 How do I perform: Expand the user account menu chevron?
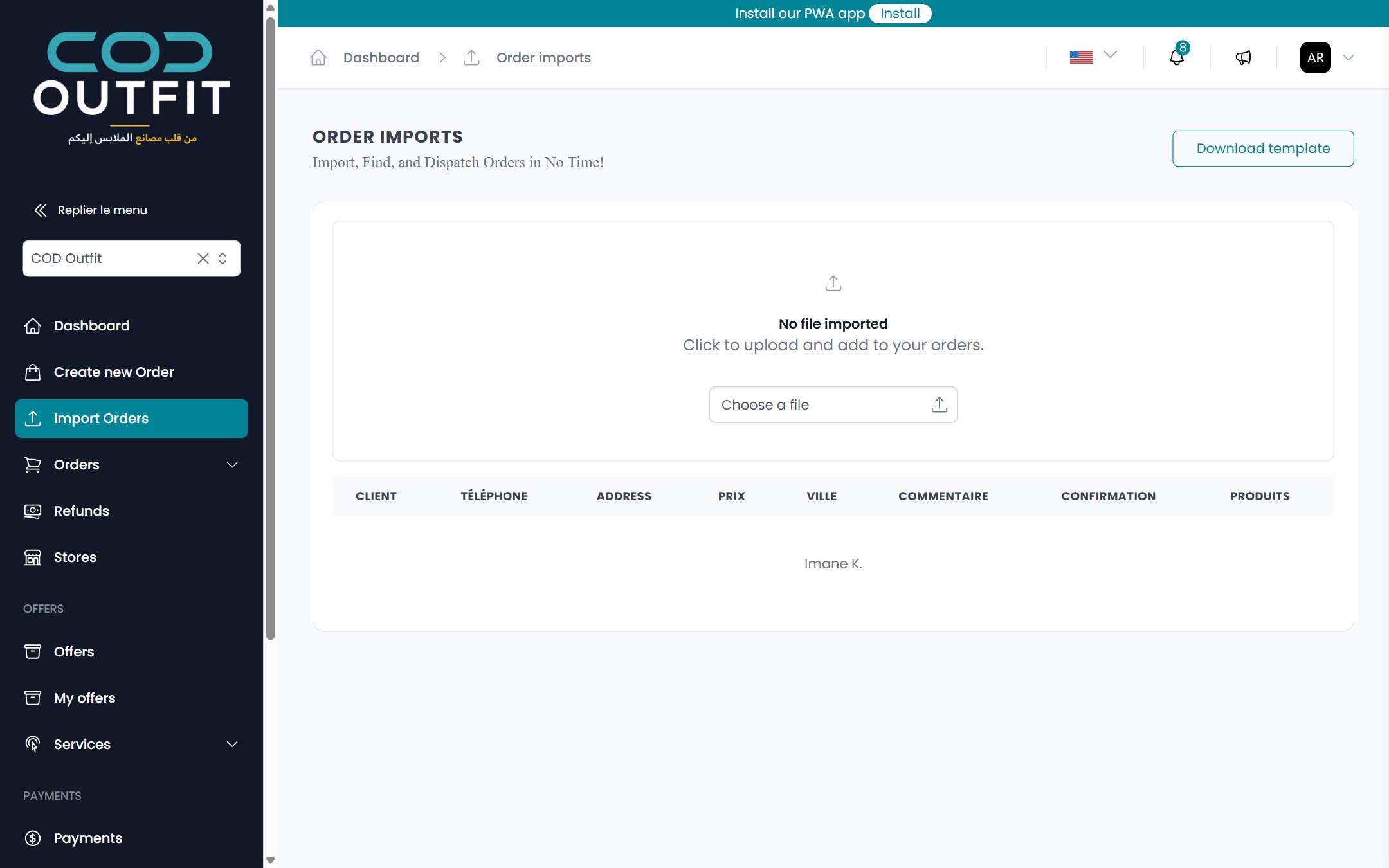(1348, 58)
